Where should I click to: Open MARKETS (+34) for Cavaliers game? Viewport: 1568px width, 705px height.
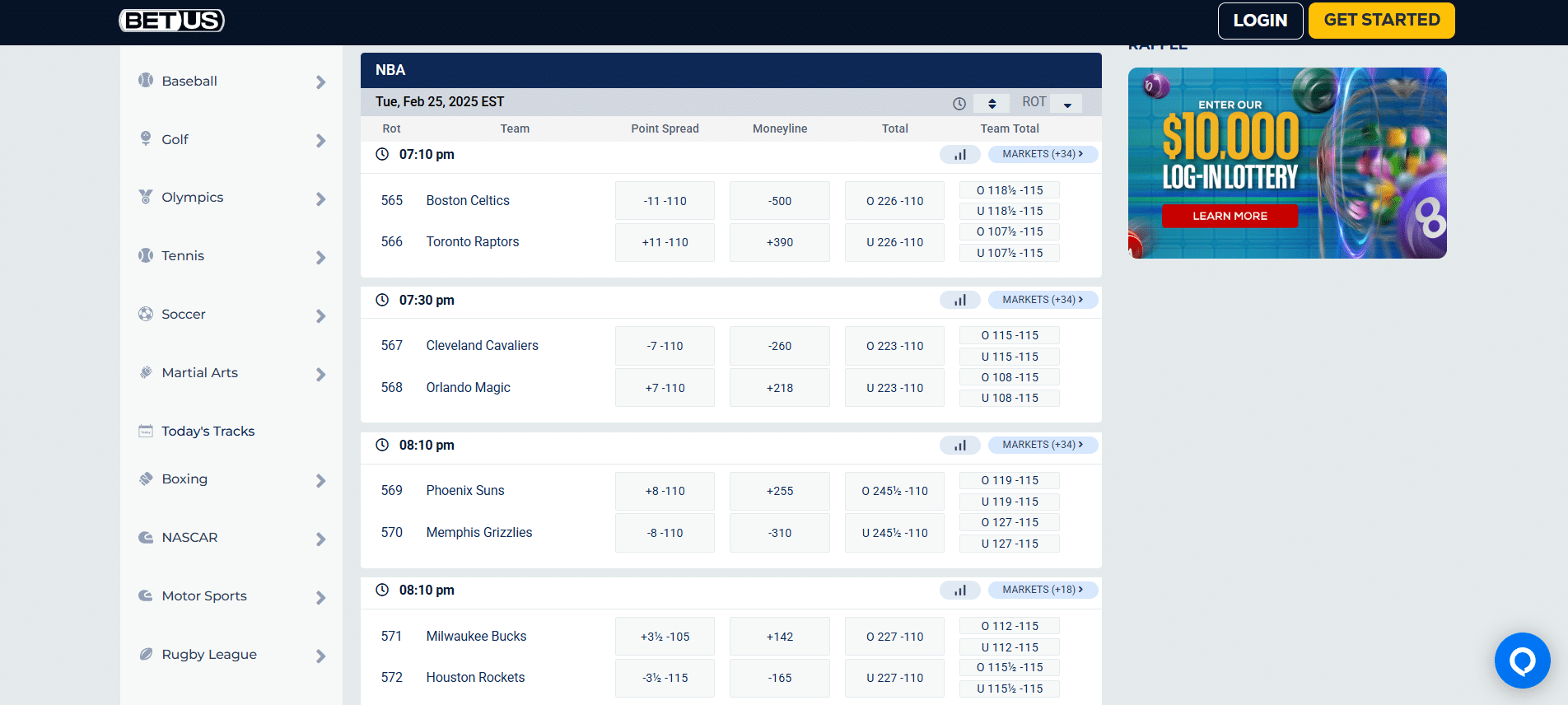(x=1043, y=300)
